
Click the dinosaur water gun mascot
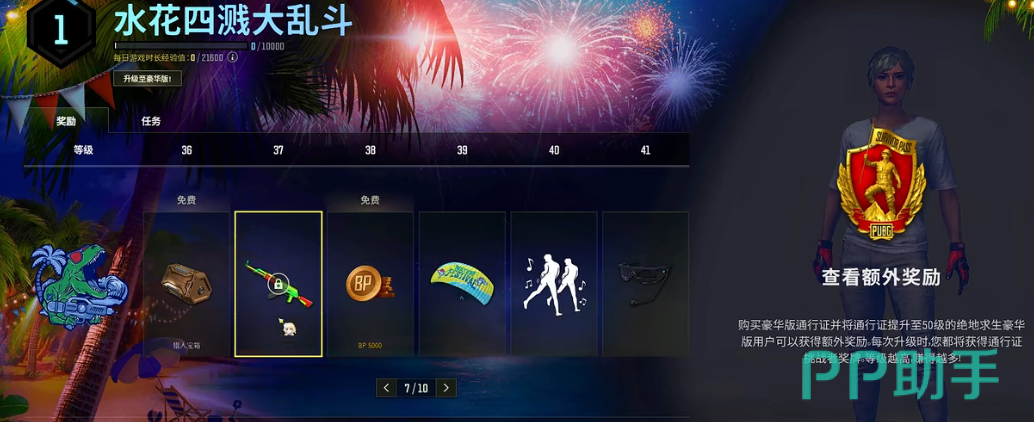click(77, 286)
